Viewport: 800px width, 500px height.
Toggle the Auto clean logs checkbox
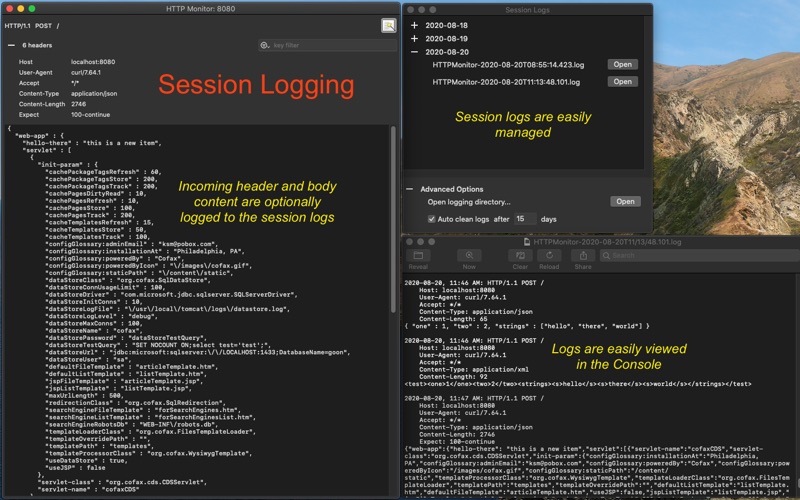coord(432,218)
